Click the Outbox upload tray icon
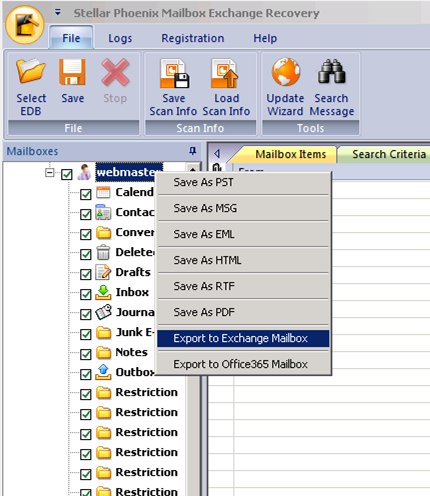 103,372
